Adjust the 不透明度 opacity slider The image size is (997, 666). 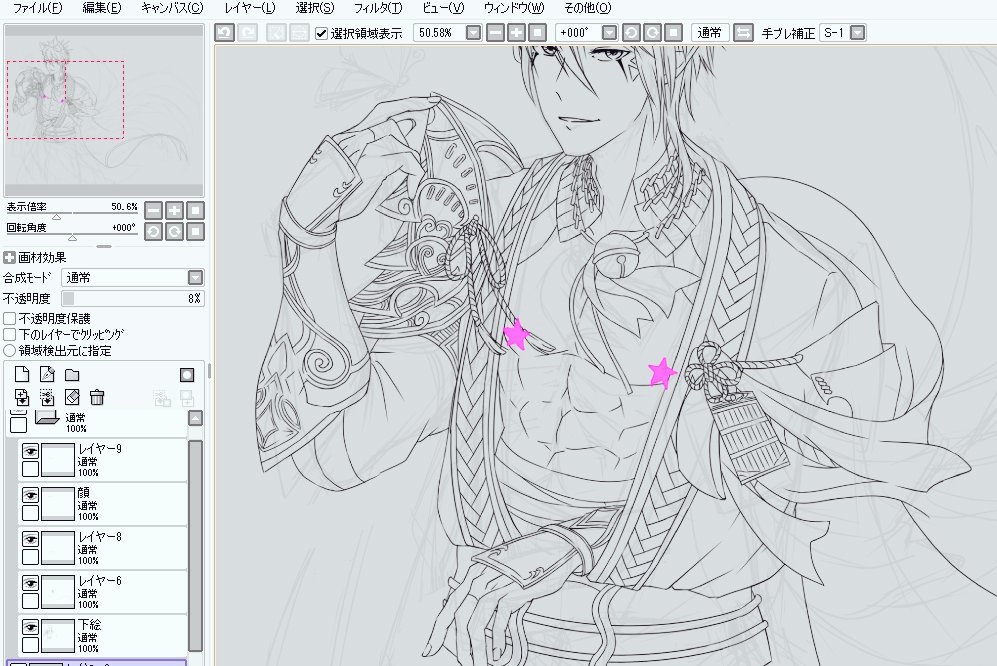point(132,298)
